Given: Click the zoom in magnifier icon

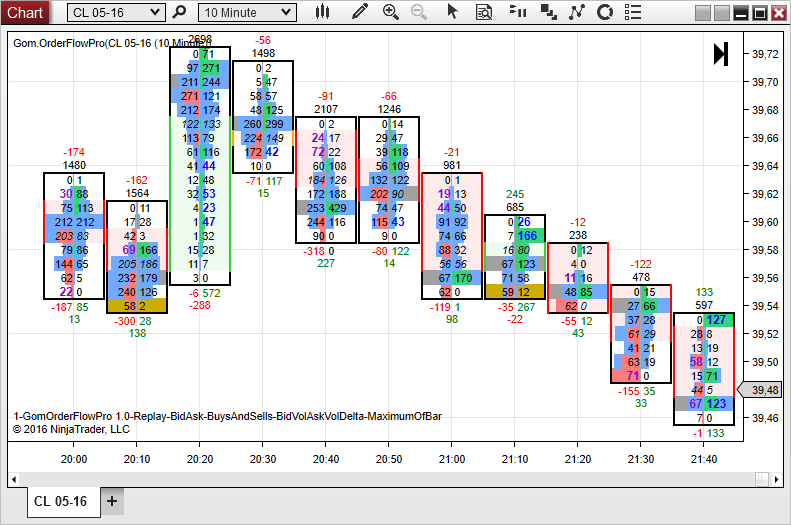Looking at the screenshot, I should 390,12.
